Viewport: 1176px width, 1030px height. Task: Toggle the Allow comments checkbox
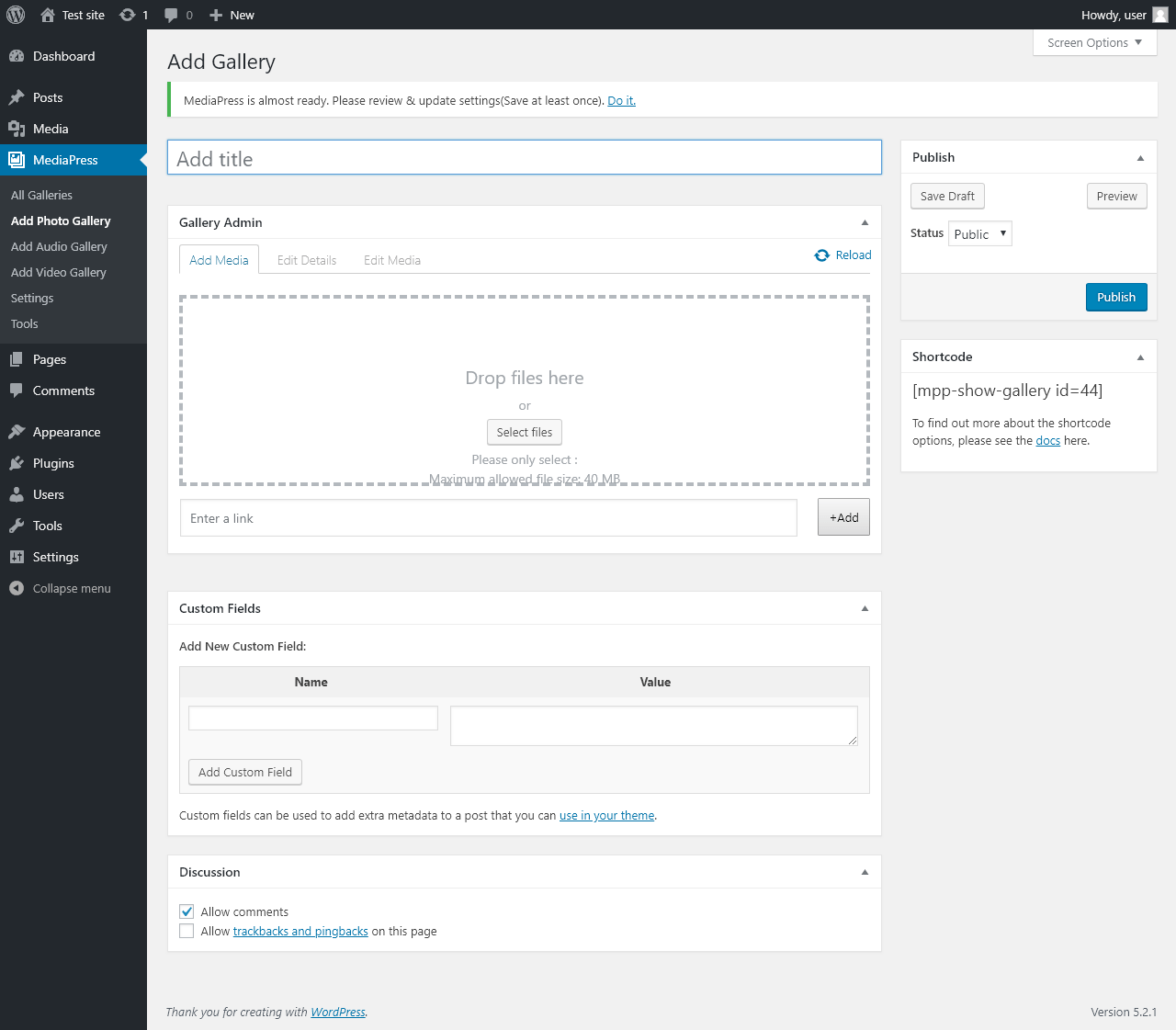[x=187, y=911]
